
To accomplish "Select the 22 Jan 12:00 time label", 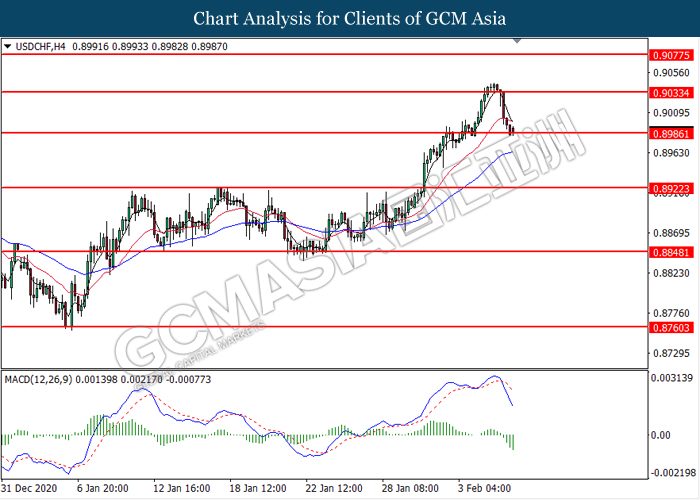I will [335, 489].
